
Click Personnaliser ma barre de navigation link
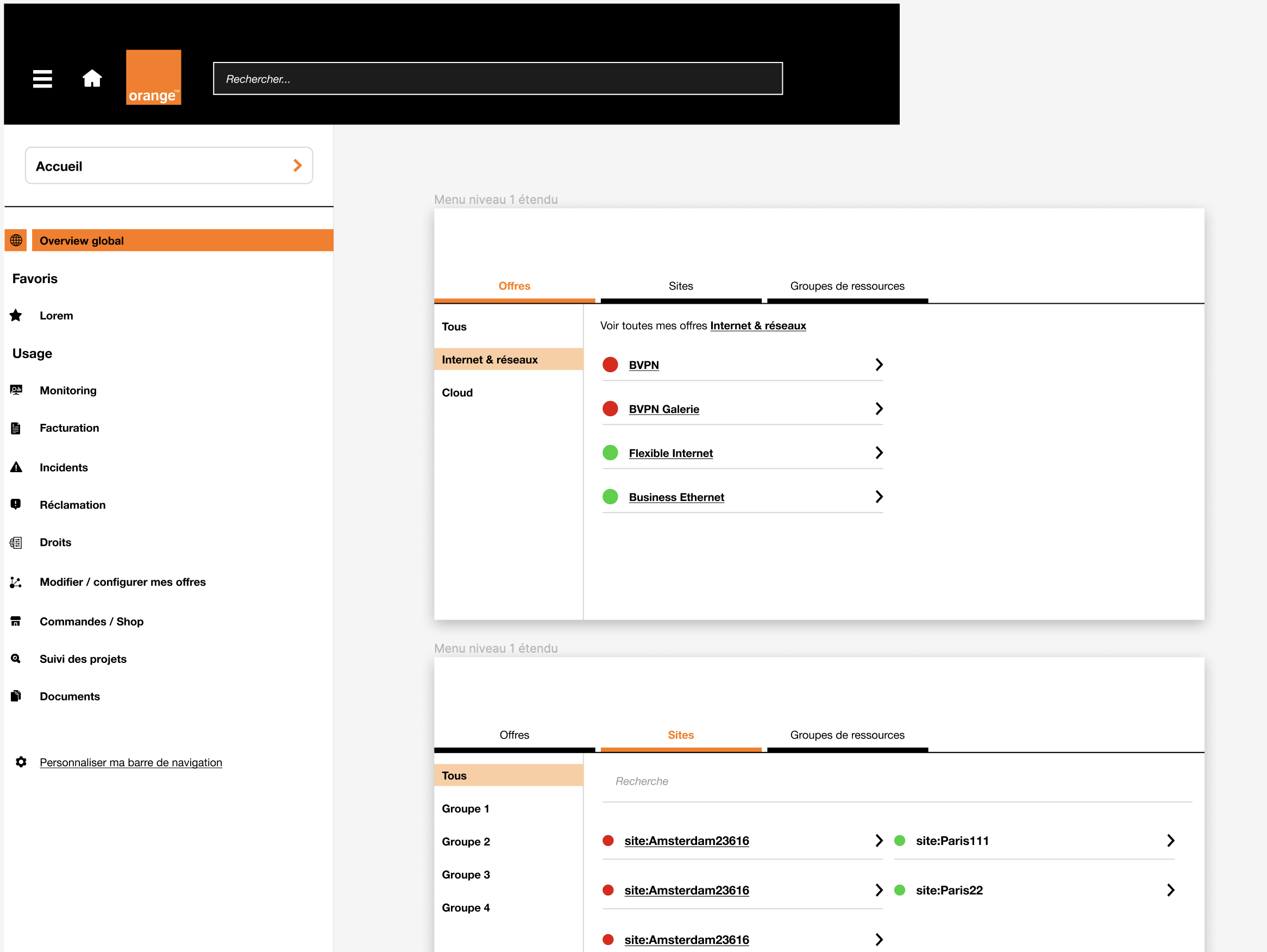pyautogui.click(x=130, y=762)
